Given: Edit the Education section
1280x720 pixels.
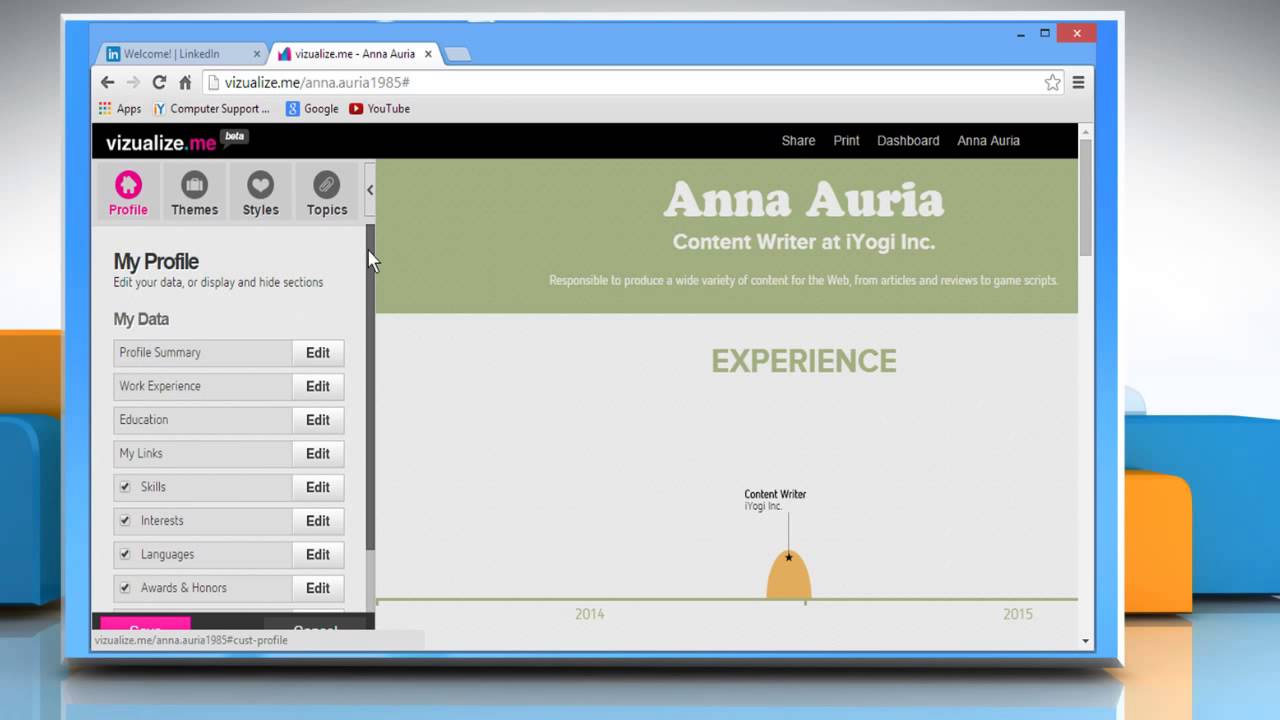Looking at the screenshot, I should 318,420.
